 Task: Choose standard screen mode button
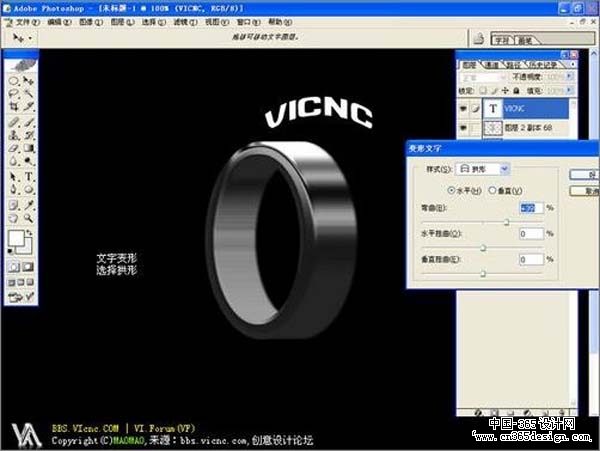coord(12,282)
